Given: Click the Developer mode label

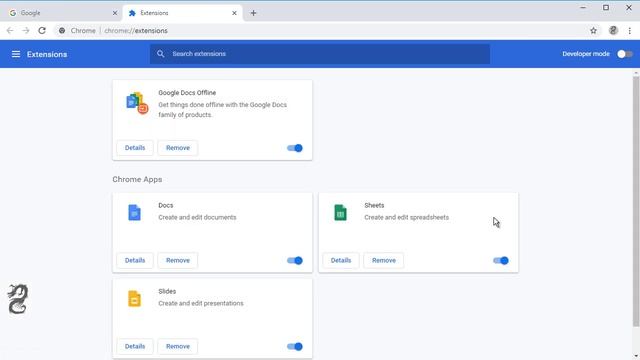Looking at the screenshot, I should [586, 54].
